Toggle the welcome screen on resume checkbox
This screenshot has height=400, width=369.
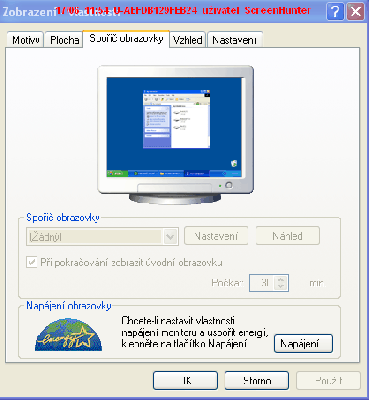click(32, 262)
